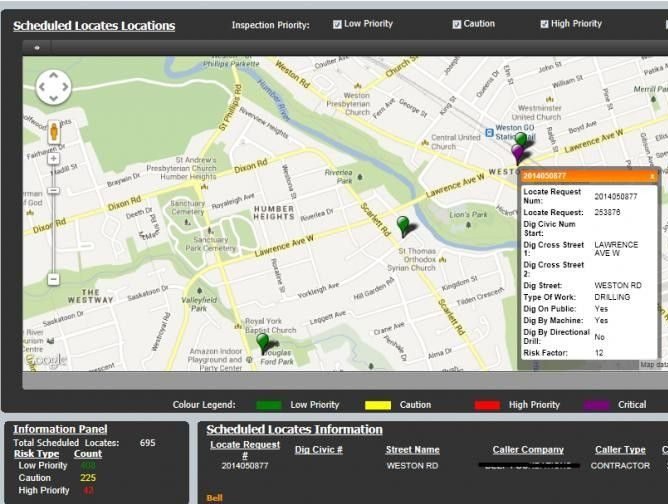Screen dimensions: 668x504
Task: Click the Google logo on the map
Action: coord(46,360)
